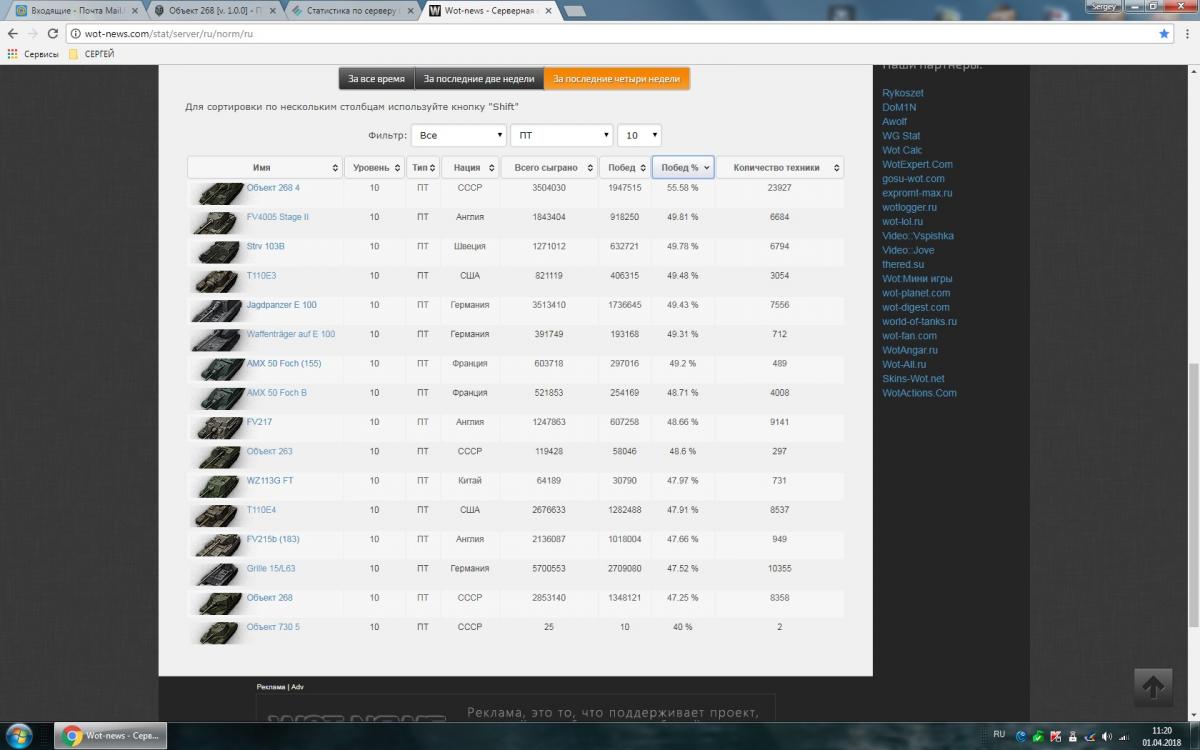This screenshot has height=750, width=1200.
Task: Click the 55.58 % win rate cell
Action: pos(683,188)
